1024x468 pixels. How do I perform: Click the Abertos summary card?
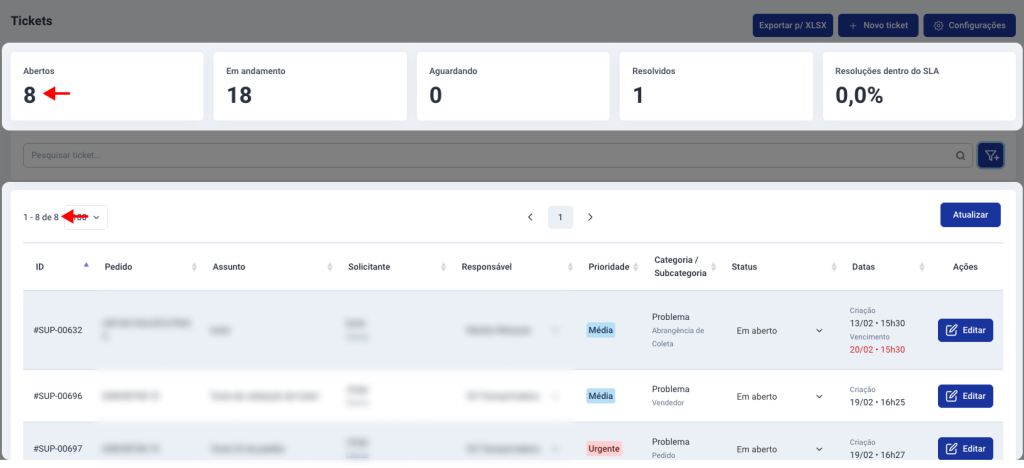(x=107, y=86)
